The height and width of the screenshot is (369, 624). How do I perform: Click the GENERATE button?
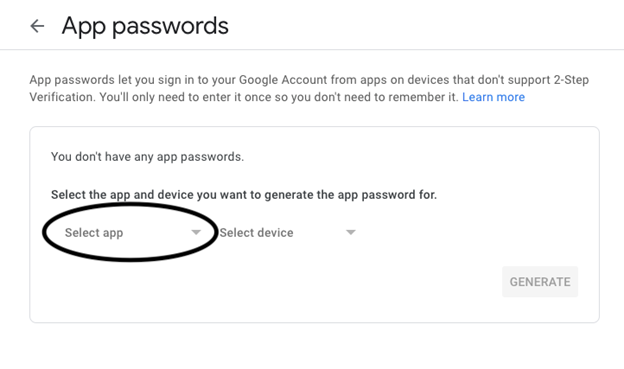point(540,282)
